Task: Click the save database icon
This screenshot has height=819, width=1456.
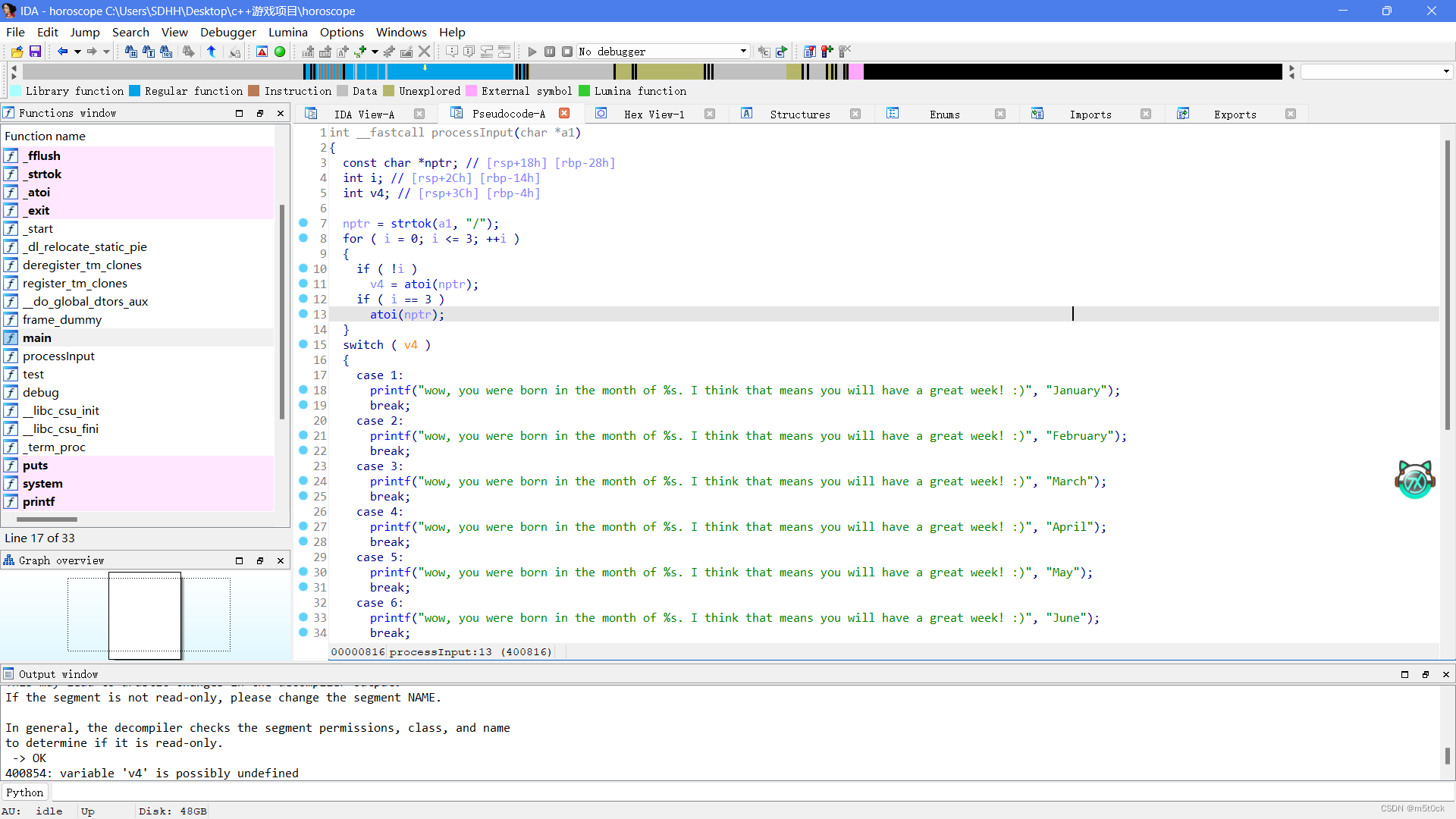Action: [35, 52]
